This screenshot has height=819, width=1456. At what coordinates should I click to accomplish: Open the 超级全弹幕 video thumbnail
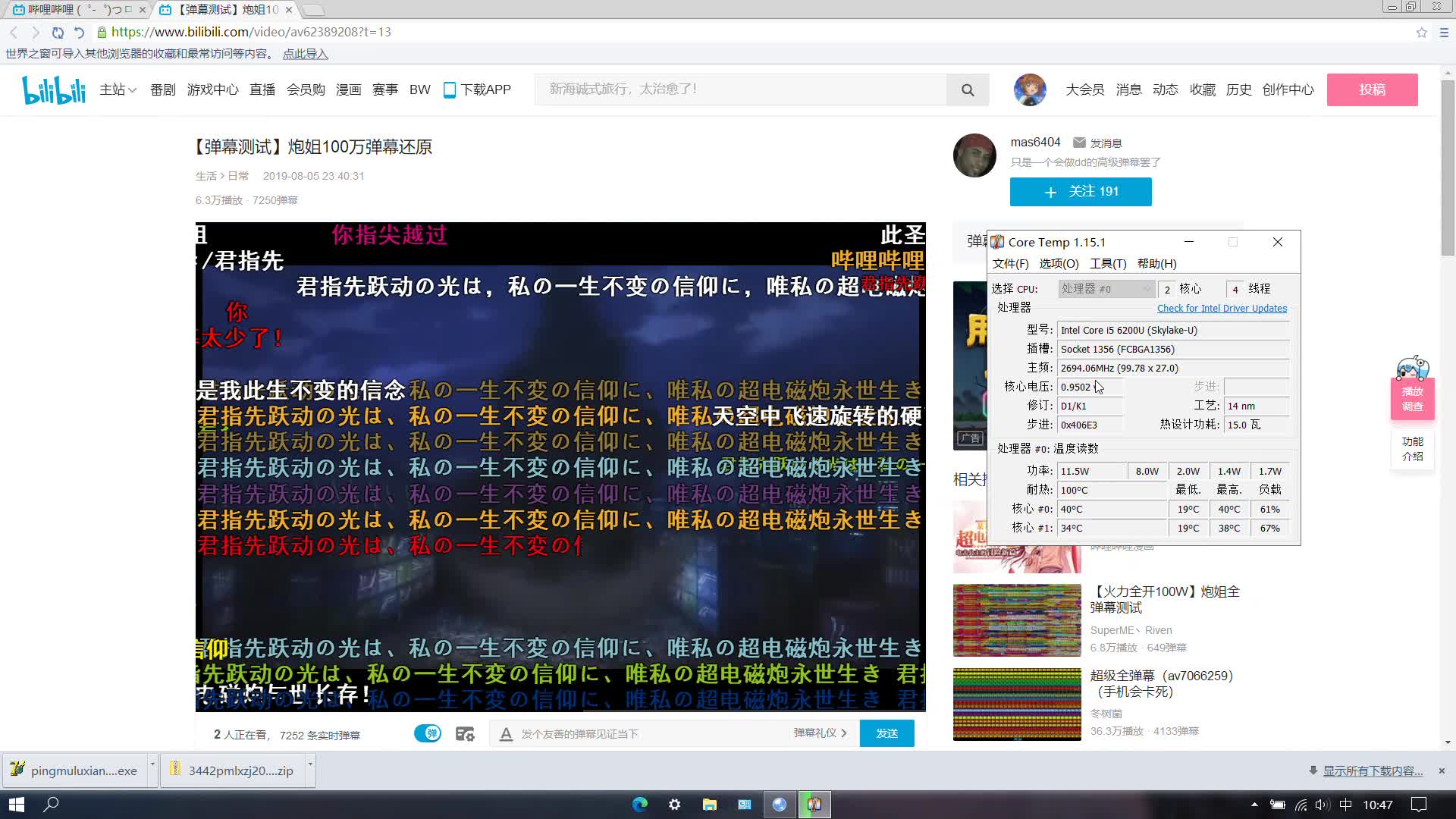pos(1016,704)
